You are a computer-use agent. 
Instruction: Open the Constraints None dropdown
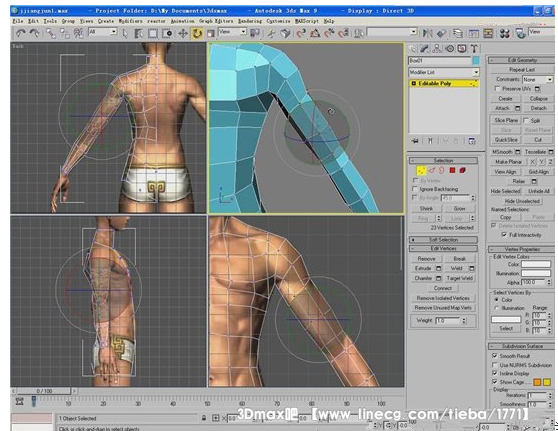[x=537, y=79]
